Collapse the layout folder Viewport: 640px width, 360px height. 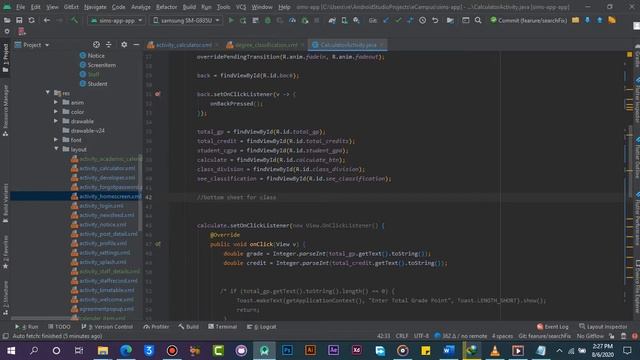pos(56,149)
